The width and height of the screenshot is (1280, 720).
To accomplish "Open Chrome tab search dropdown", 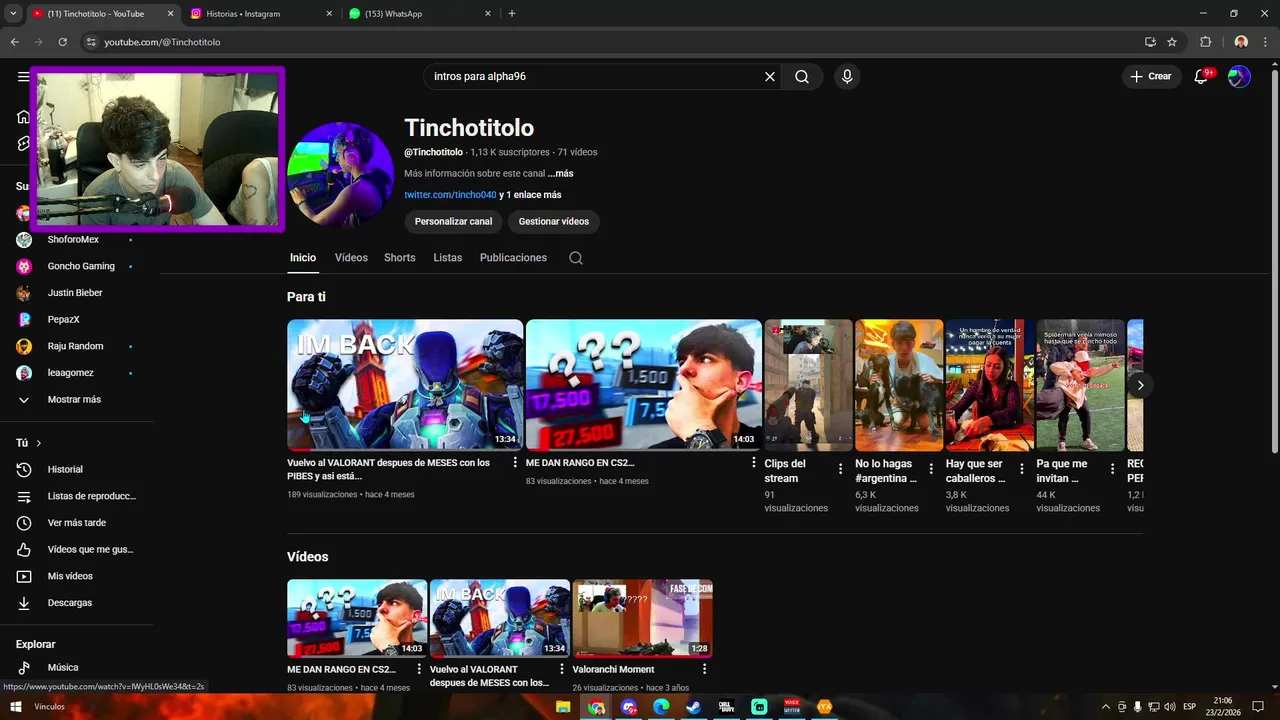I will (x=13, y=14).
